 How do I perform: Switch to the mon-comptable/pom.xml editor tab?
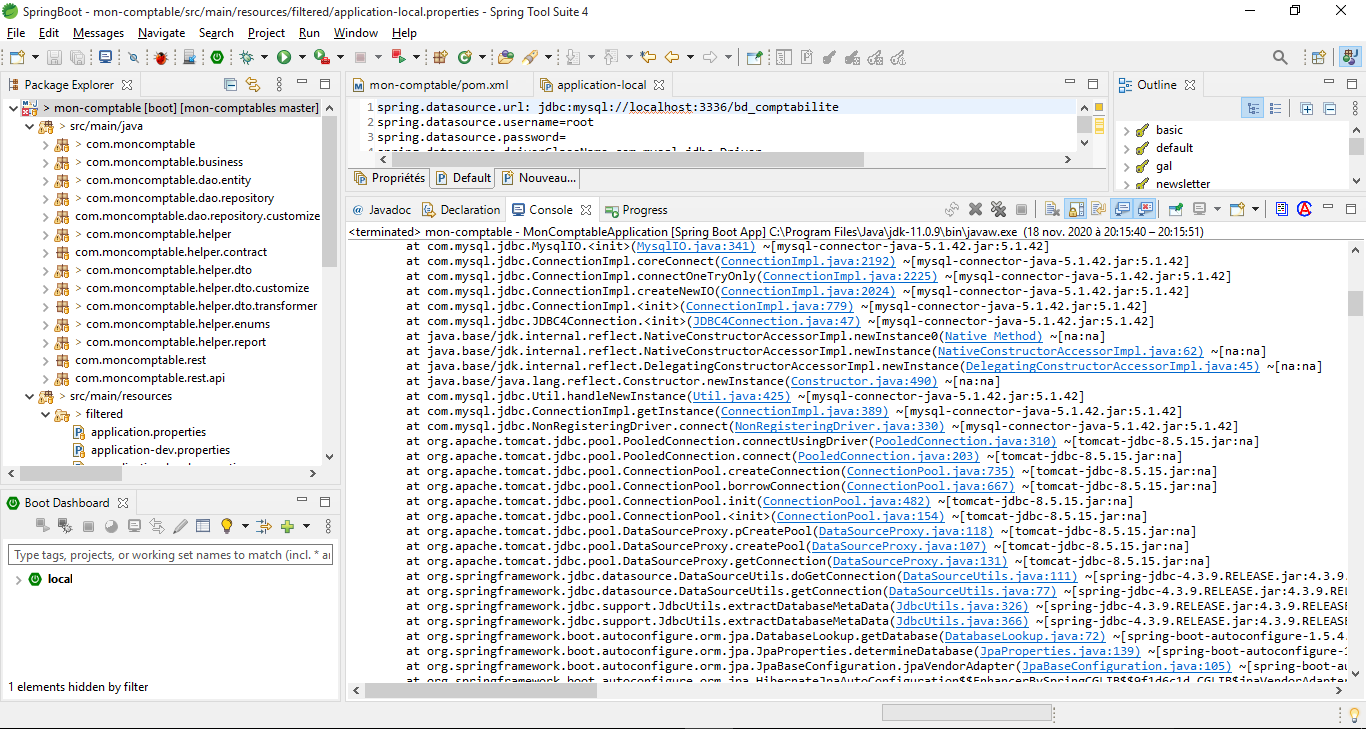[x=438, y=85]
